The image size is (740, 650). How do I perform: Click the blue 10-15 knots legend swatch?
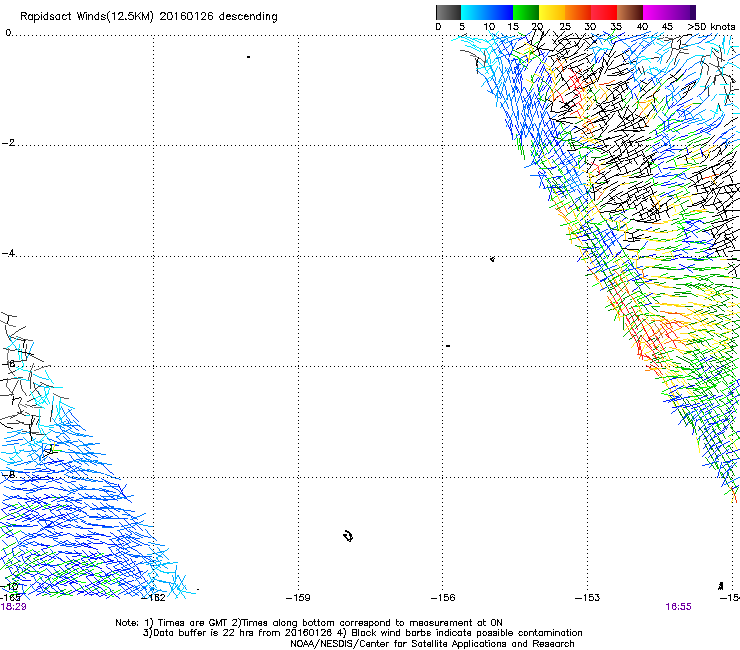500,12
